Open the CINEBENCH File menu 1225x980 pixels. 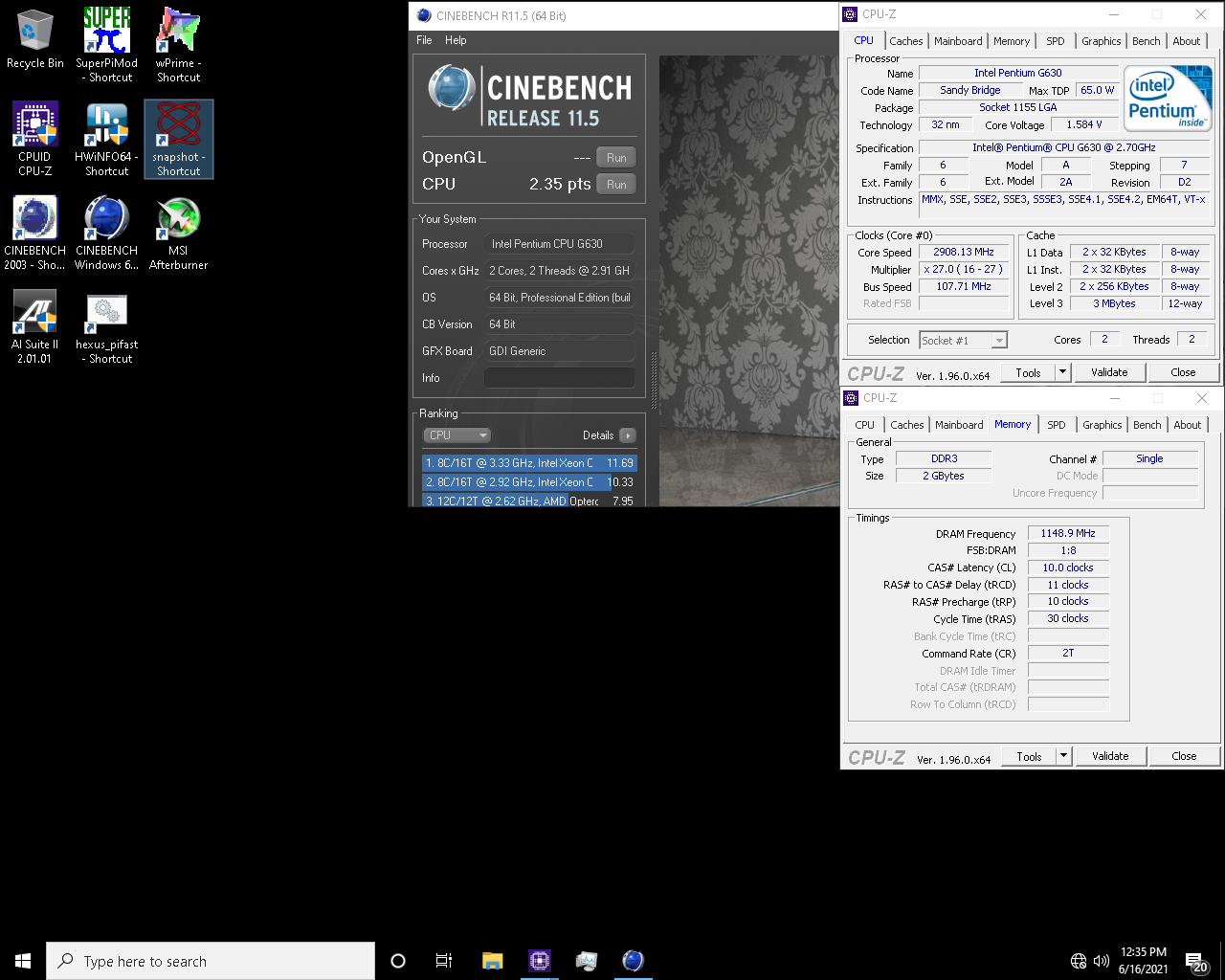424,40
